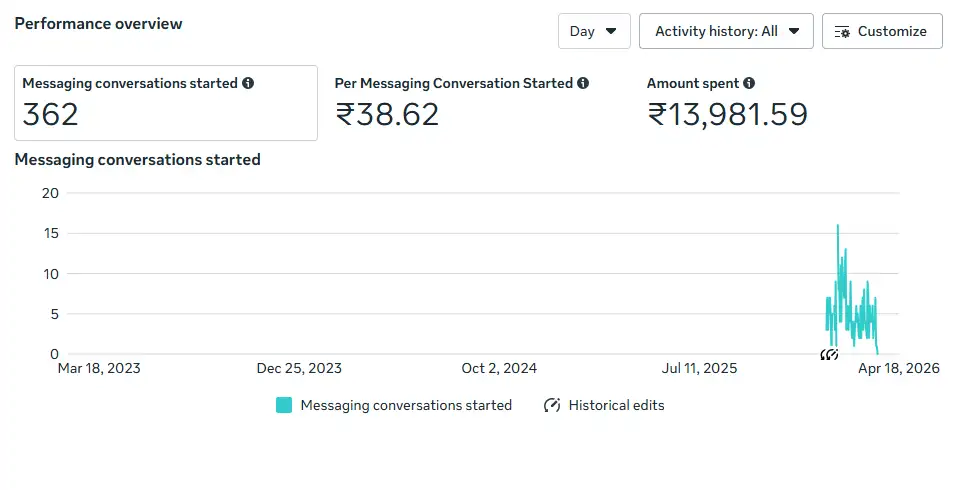Select the Messaging conversations started metric card
Viewport: 956px width, 490px height.
coord(166,103)
